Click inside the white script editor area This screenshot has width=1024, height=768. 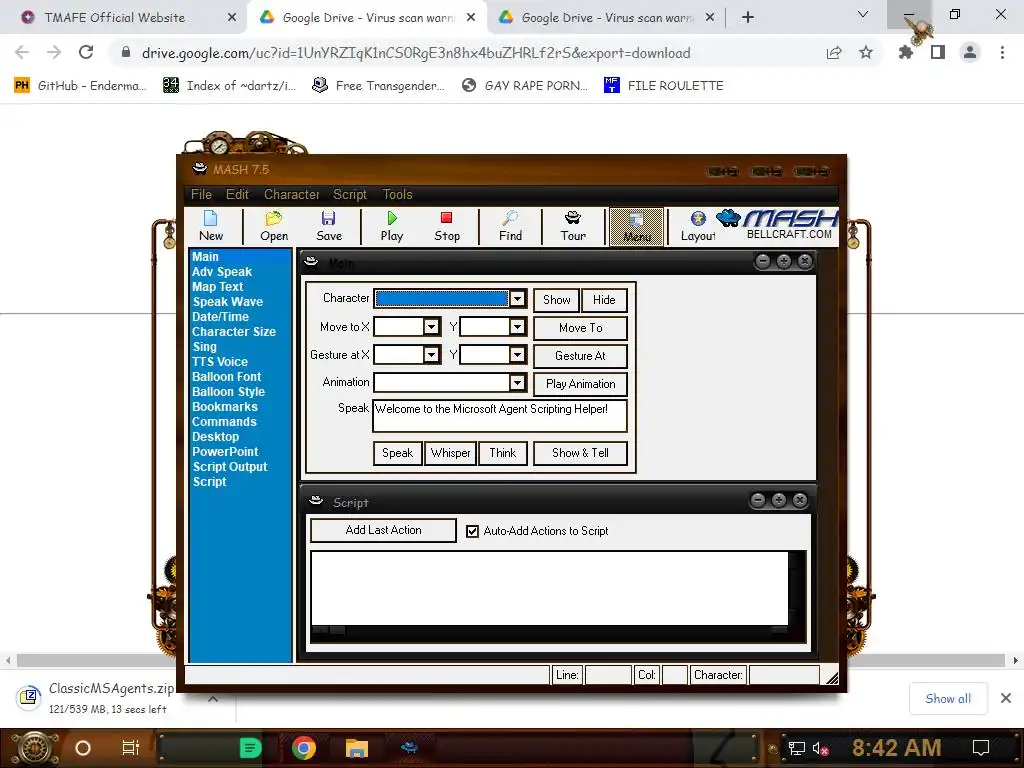click(549, 588)
